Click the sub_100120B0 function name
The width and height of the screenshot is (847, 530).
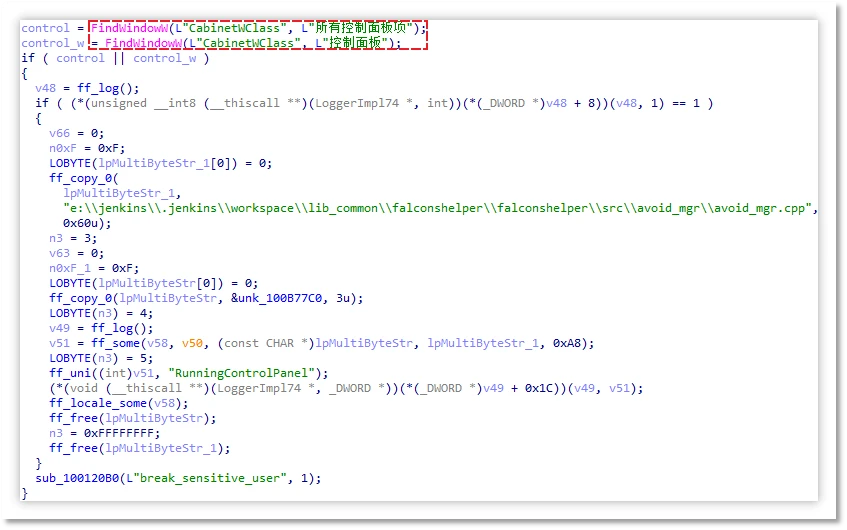[77, 479]
